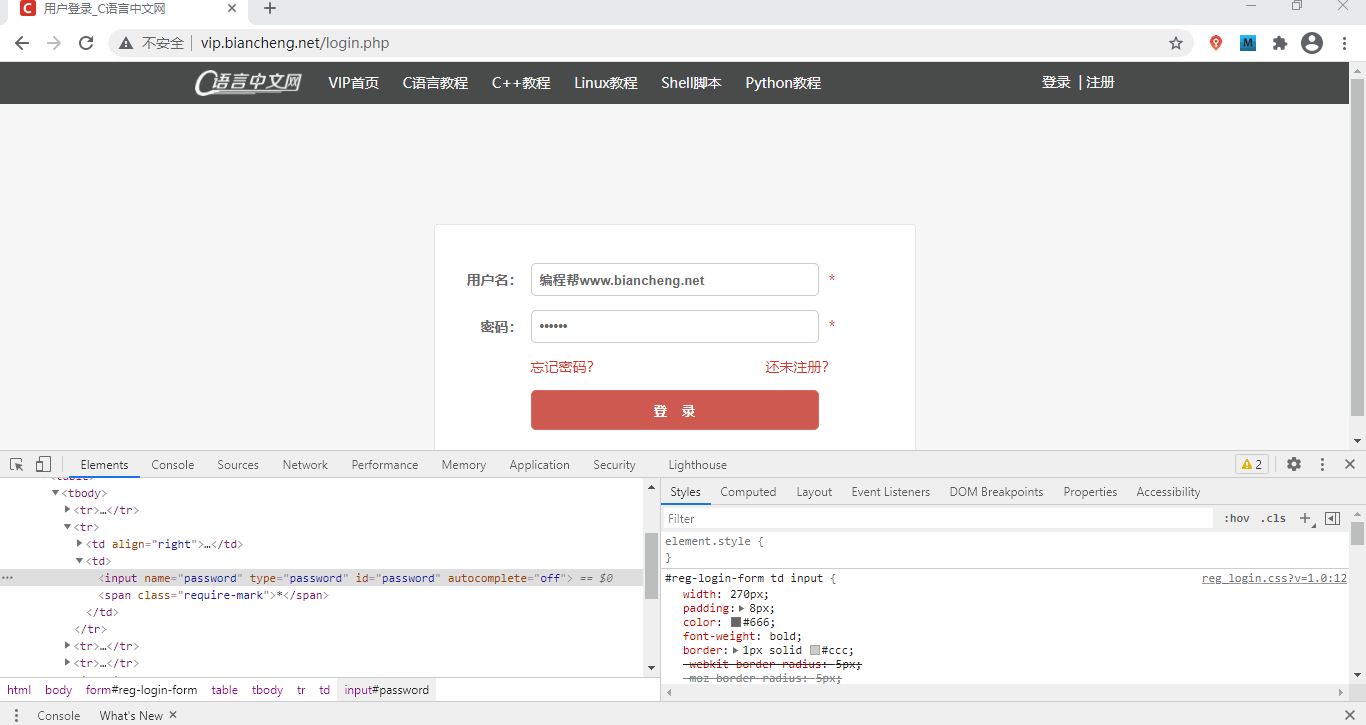This screenshot has width=1366, height=725.
Task: Activate the inspect element picker in DevTools
Action: tap(17, 465)
